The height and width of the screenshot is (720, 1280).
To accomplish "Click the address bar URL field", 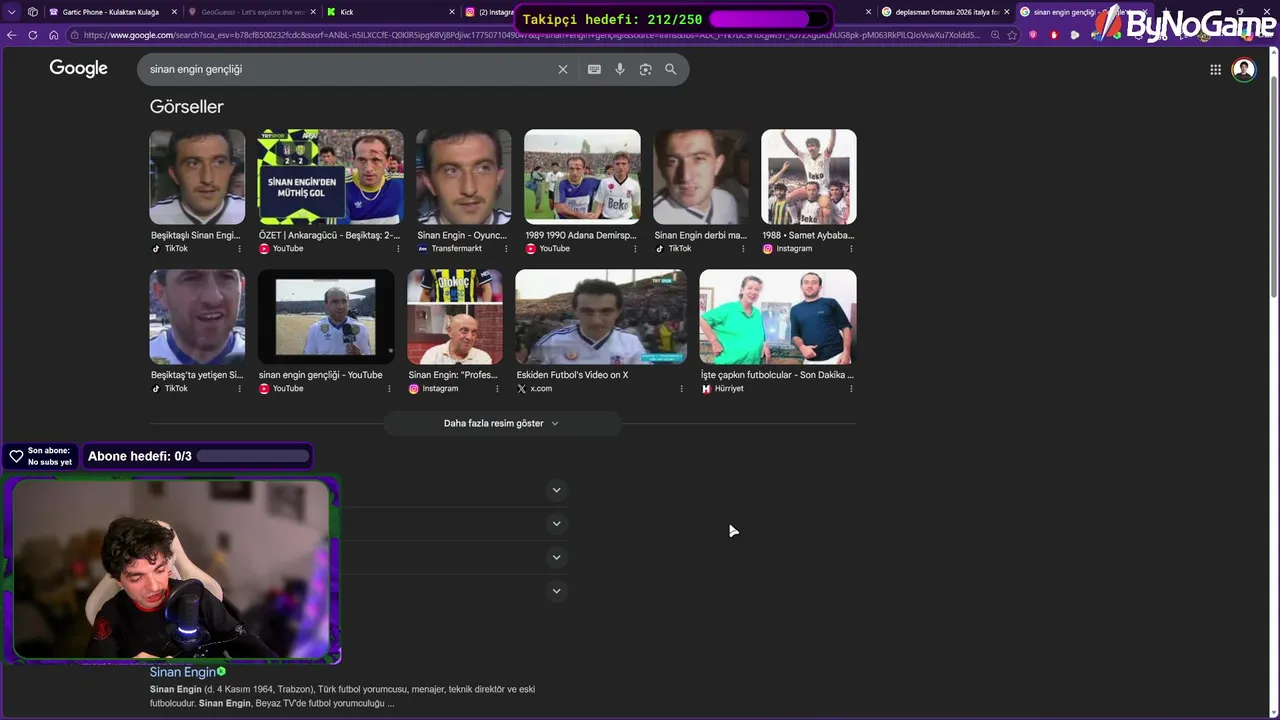I will click(530, 35).
